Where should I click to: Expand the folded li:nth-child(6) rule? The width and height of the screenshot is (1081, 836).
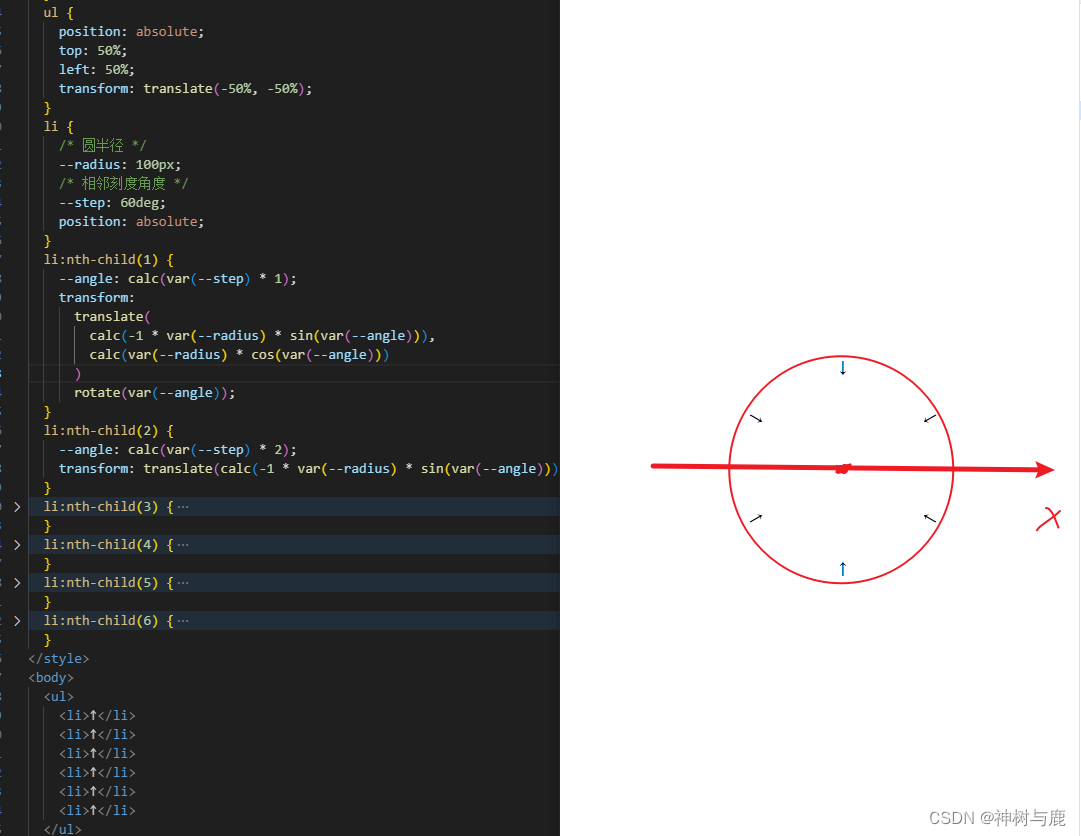(17, 621)
